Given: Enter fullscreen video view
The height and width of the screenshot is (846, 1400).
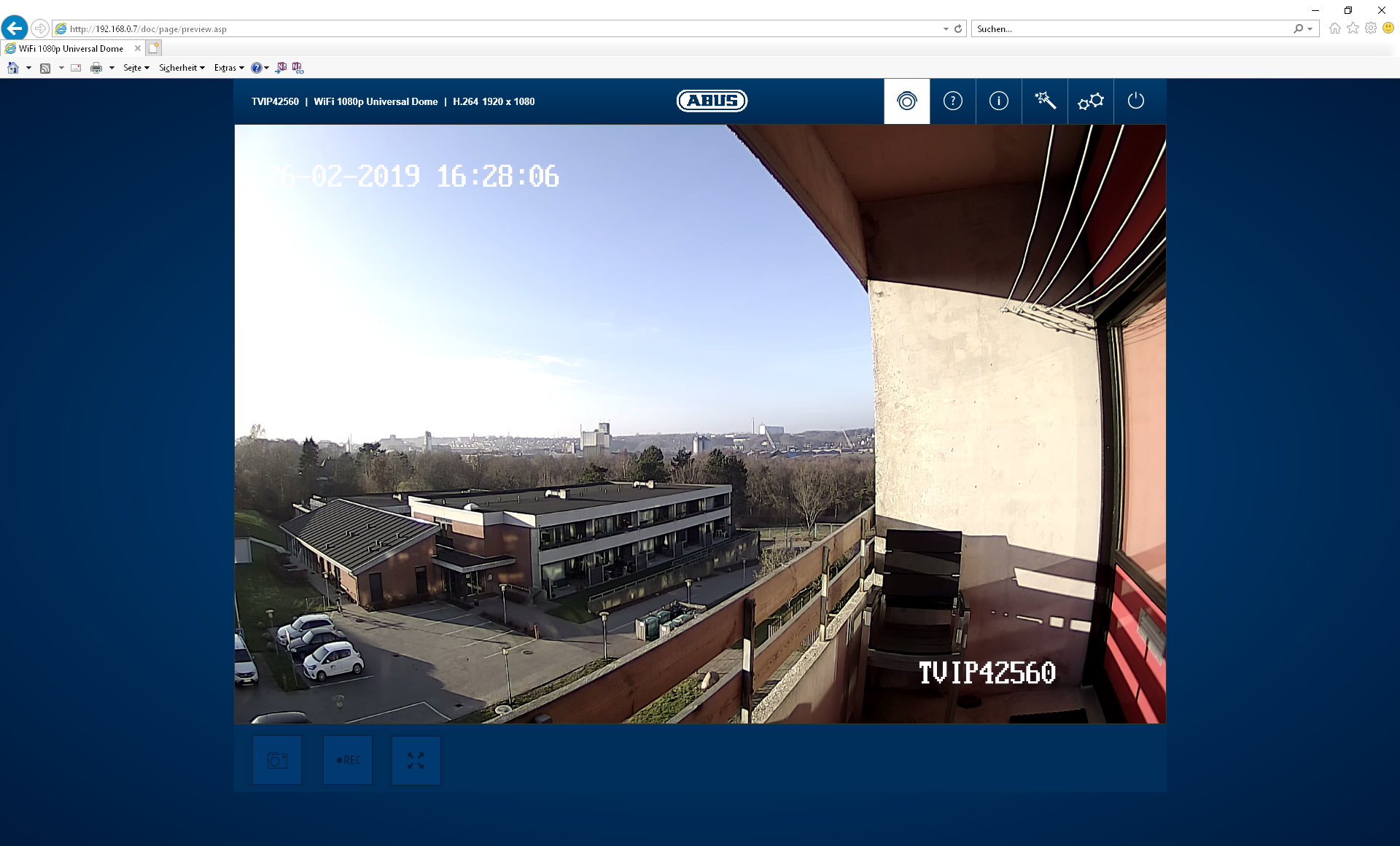Looking at the screenshot, I should (x=416, y=761).
